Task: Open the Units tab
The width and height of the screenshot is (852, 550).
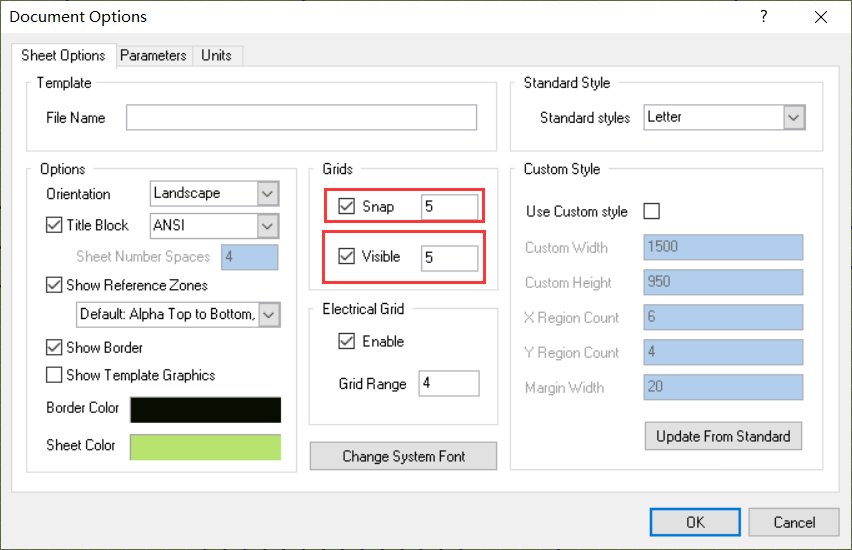Action: click(x=216, y=55)
